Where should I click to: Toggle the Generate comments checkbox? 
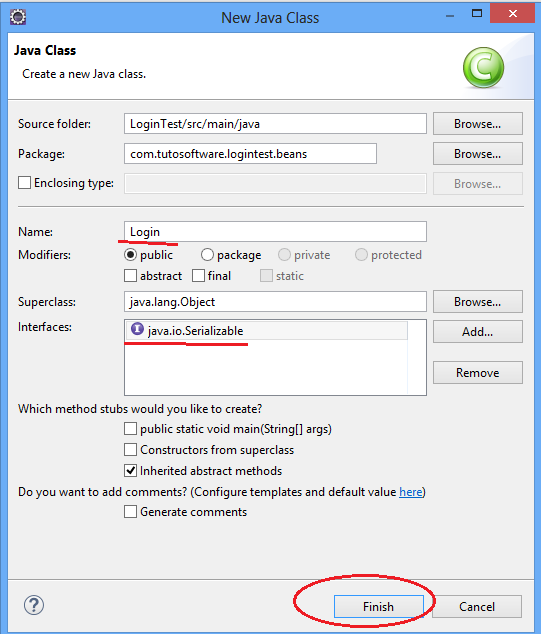pyautogui.click(x=130, y=512)
